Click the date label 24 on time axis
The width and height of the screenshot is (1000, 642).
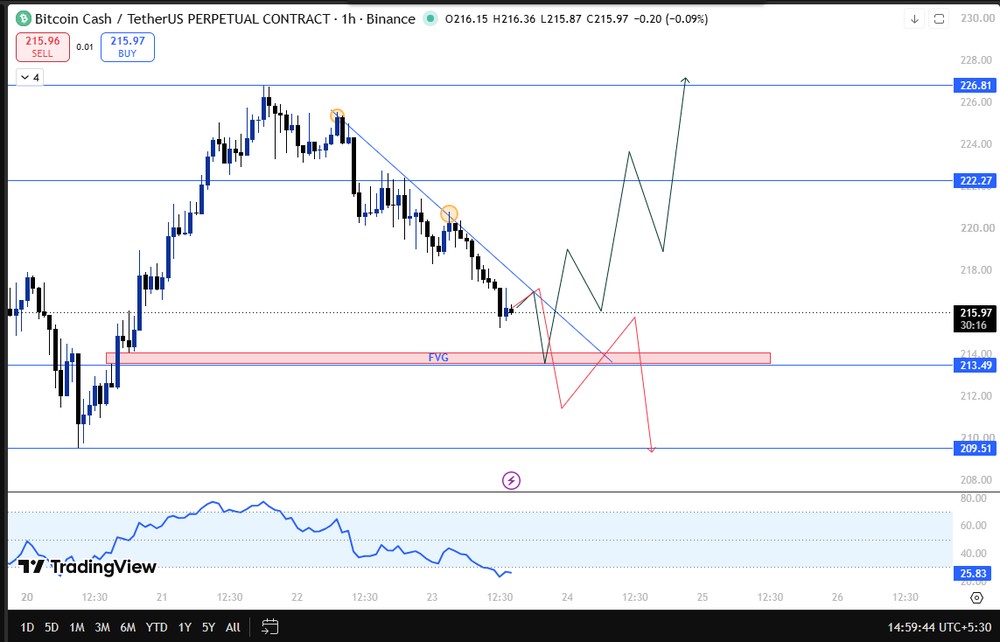point(567,597)
